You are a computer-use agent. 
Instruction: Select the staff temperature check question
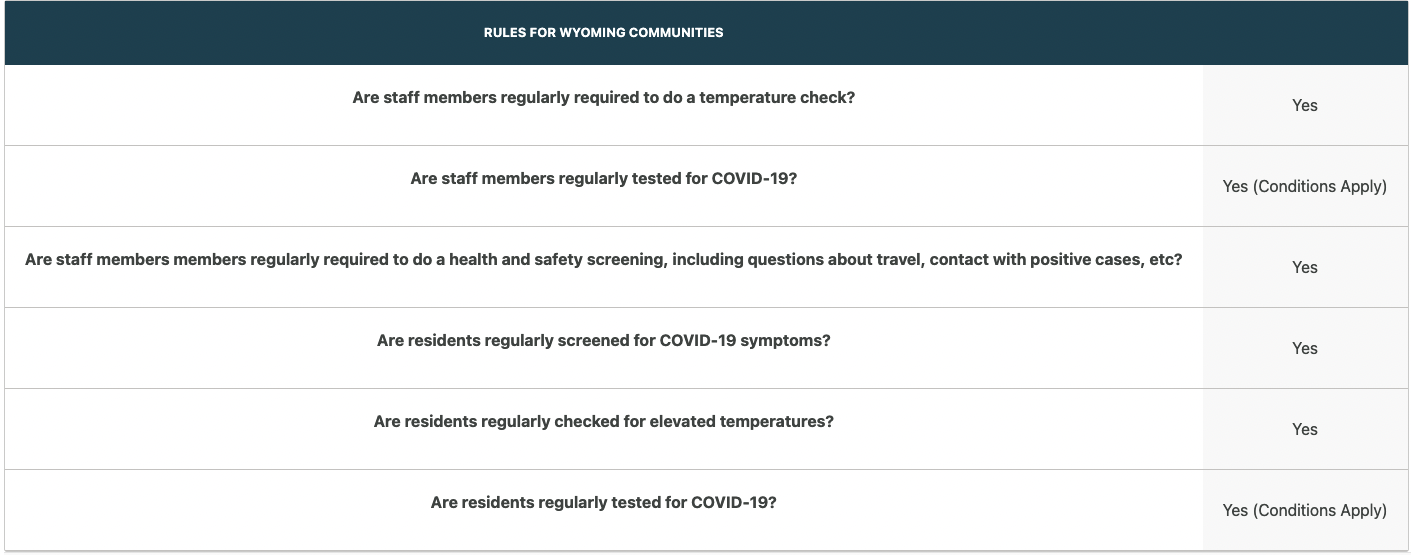[603, 98]
